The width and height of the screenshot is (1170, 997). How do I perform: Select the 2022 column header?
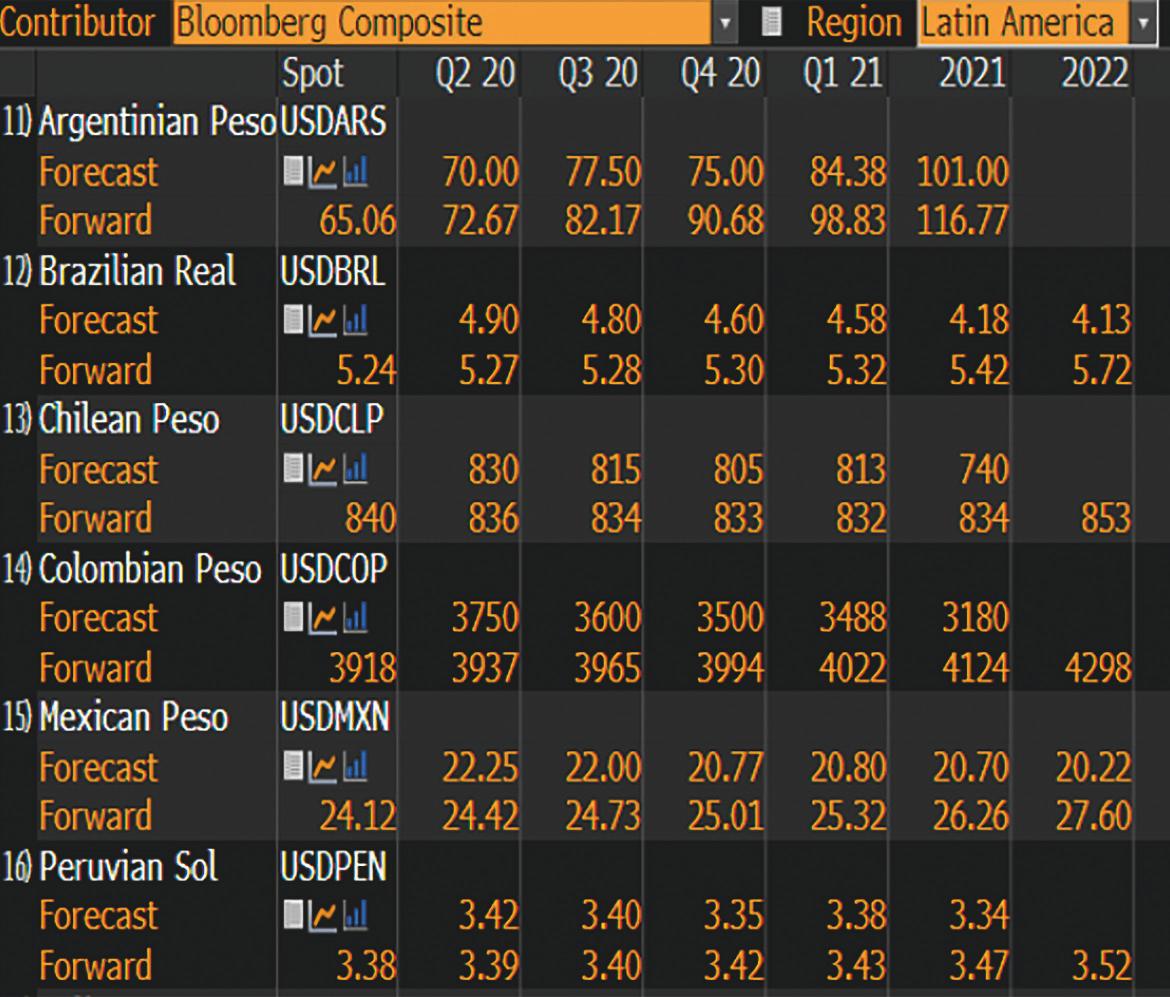pyautogui.click(x=1093, y=74)
